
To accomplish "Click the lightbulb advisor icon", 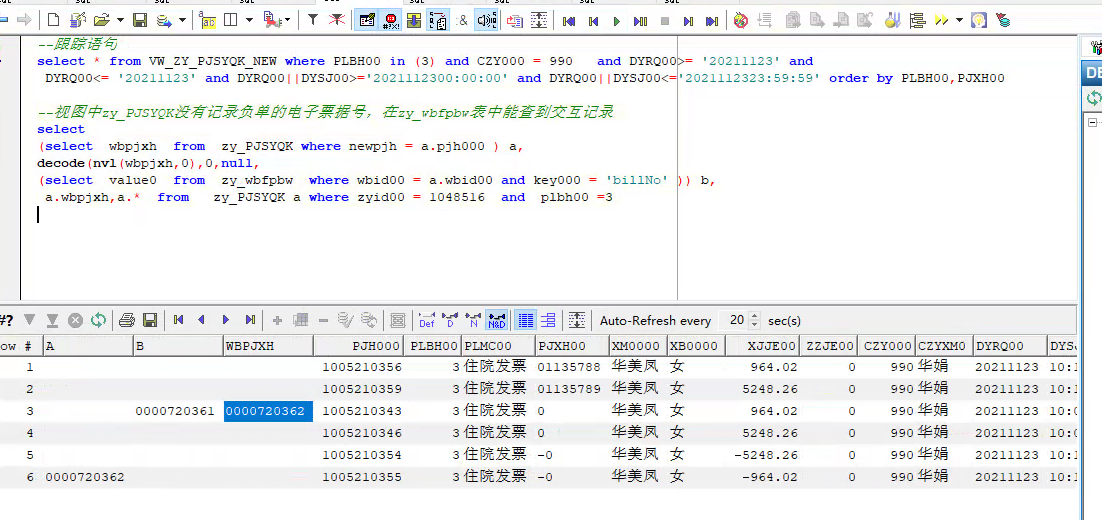I will (979, 20).
